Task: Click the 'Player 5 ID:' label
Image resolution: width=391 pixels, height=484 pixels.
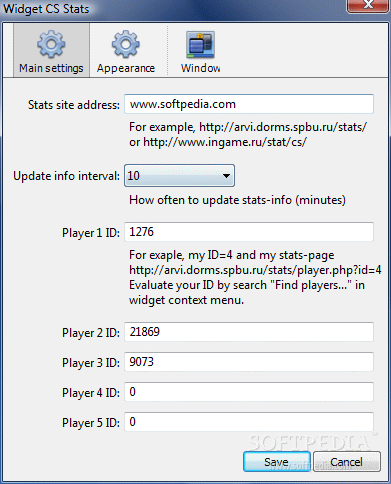Action: [91, 423]
